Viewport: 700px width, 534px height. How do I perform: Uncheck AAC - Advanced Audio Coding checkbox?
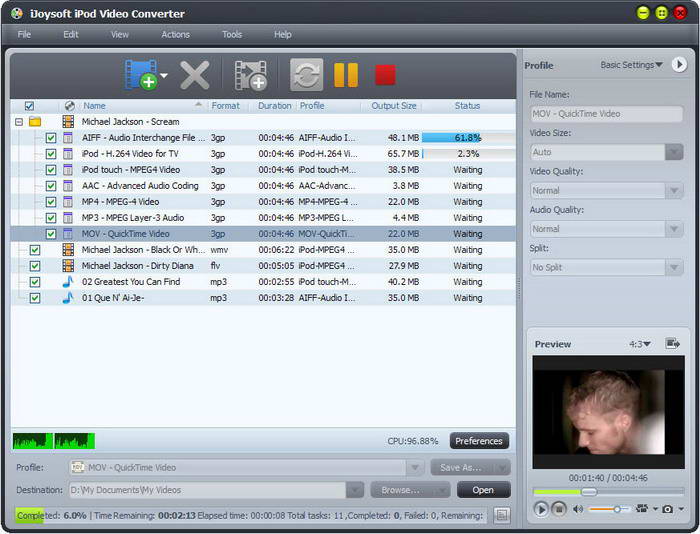(x=51, y=186)
